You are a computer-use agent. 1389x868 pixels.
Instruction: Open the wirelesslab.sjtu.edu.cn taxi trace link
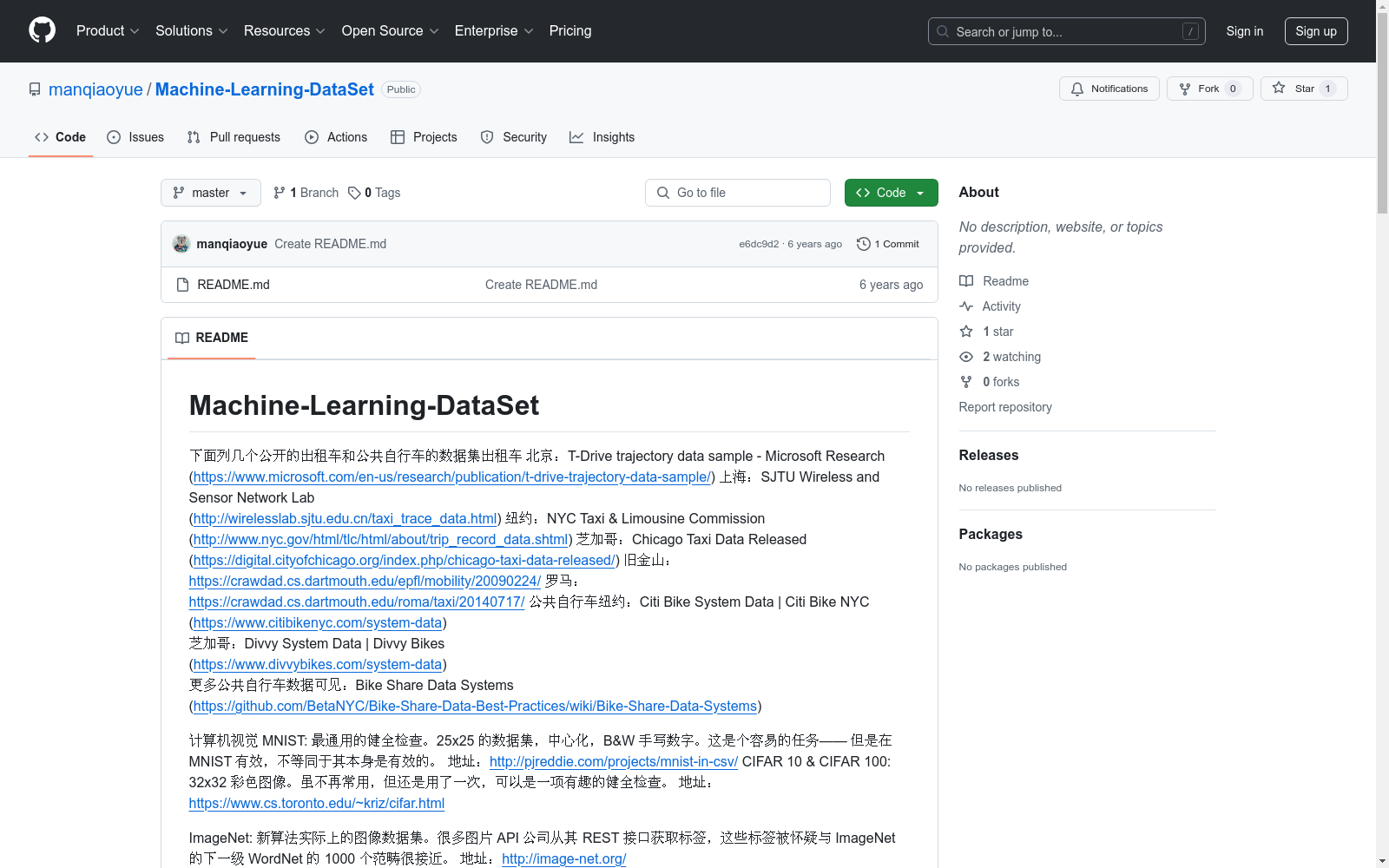tap(345, 518)
